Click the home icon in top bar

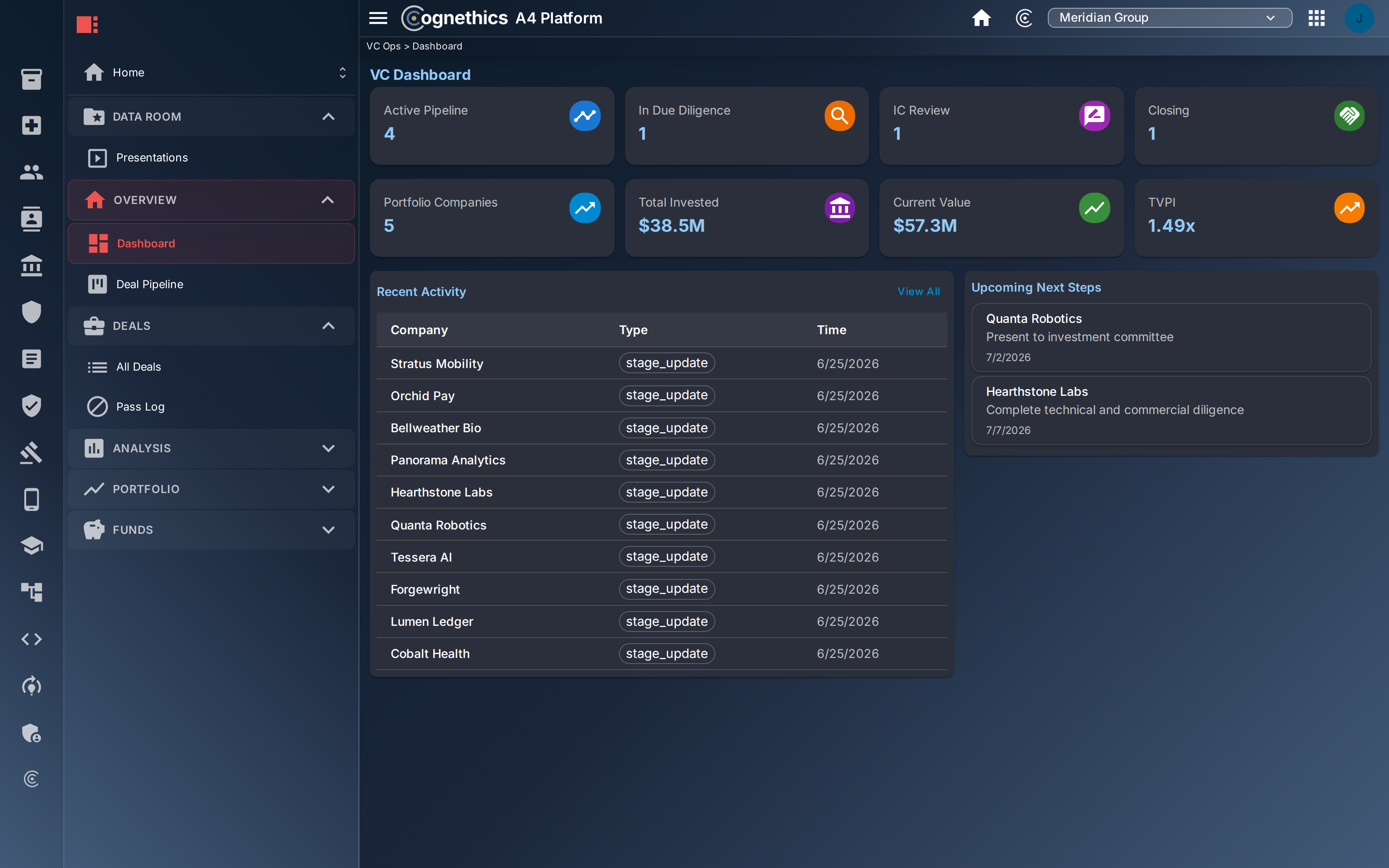tap(981, 18)
